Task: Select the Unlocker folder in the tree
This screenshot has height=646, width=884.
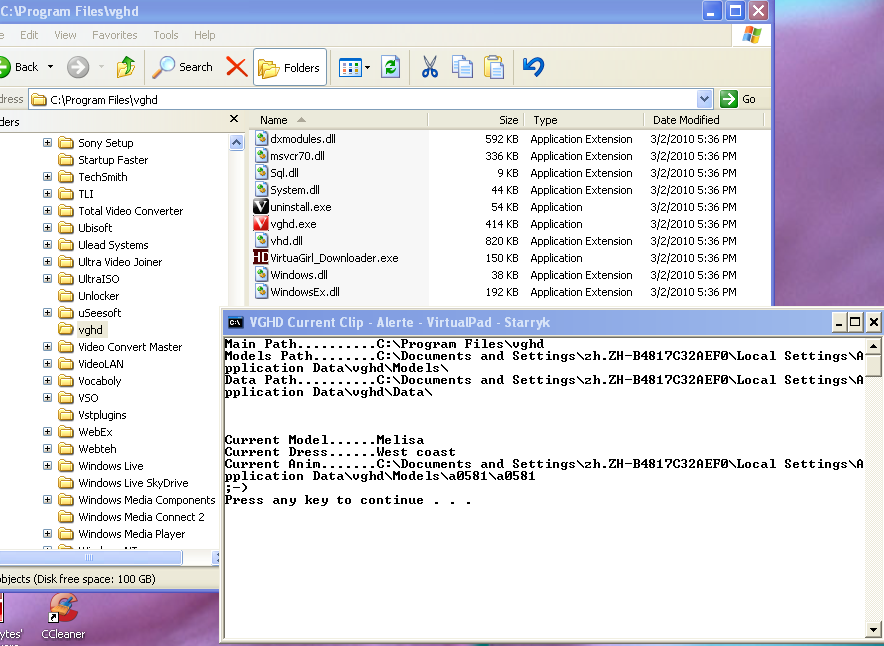Action: (99, 296)
